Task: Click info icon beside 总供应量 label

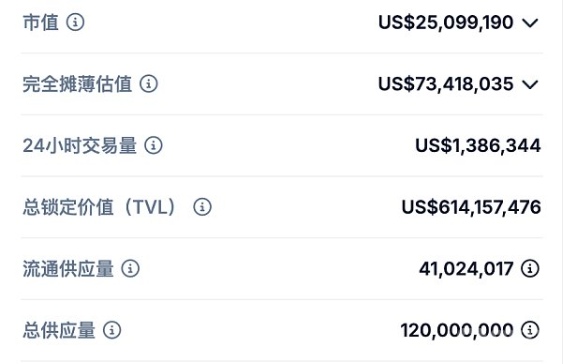Action: tap(112, 330)
